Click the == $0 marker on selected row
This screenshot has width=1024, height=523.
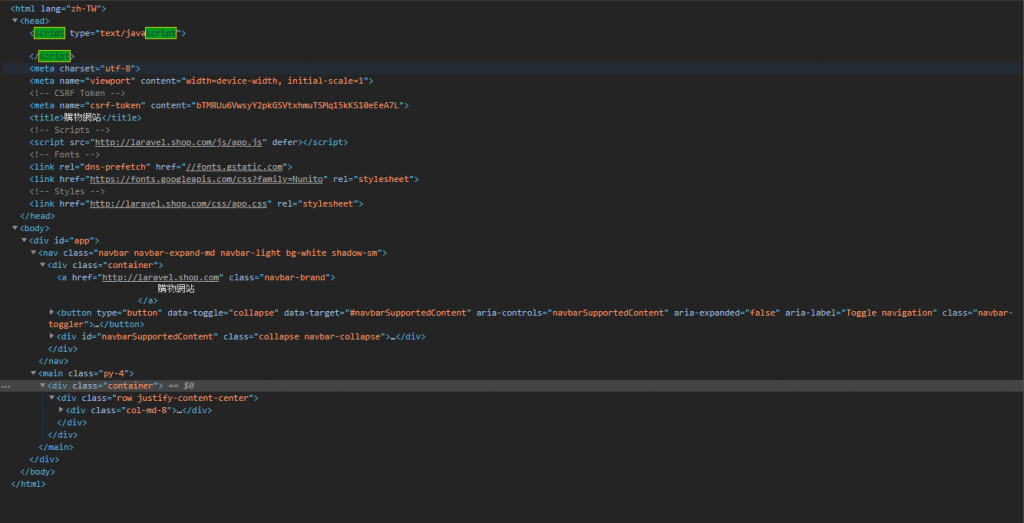[181, 386]
